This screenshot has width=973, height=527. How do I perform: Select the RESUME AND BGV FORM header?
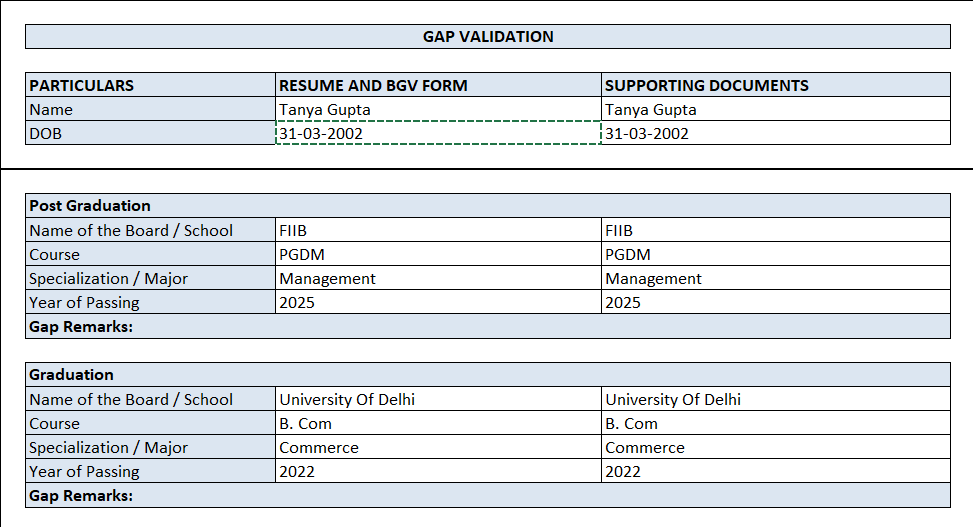point(438,86)
